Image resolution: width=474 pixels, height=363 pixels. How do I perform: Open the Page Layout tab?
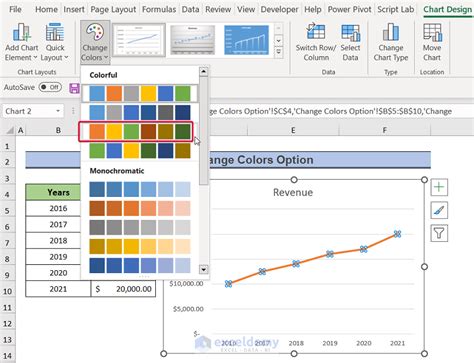(113, 9)
